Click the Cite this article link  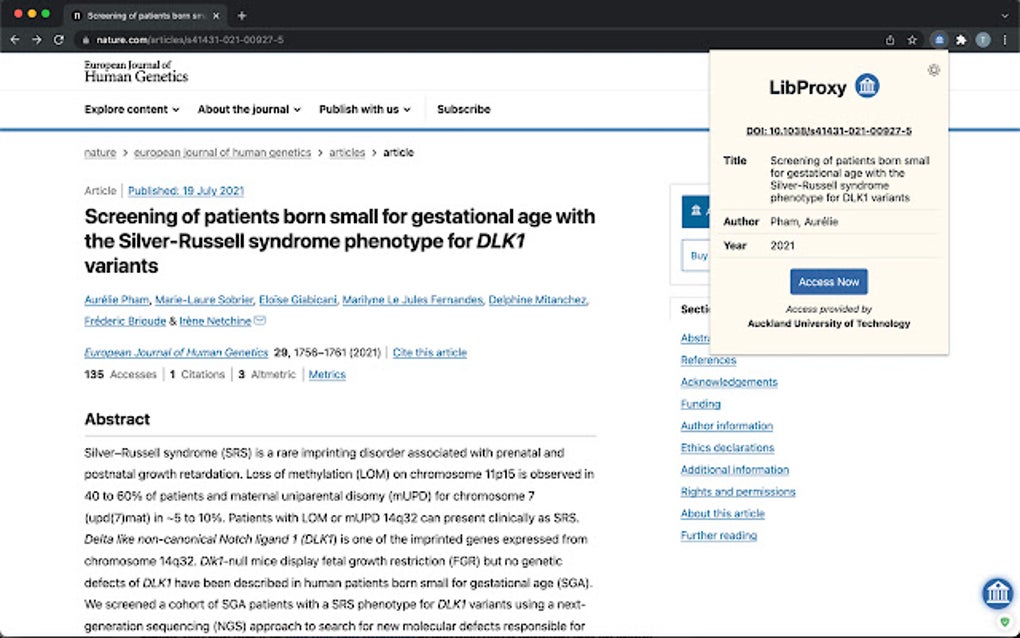click(x=430, y=353)
